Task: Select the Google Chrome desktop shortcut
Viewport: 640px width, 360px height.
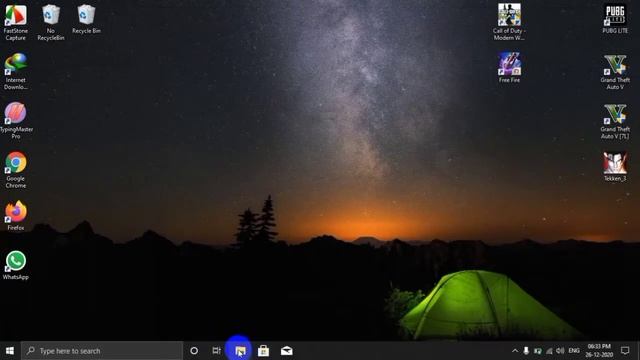Action: [16, 170]
